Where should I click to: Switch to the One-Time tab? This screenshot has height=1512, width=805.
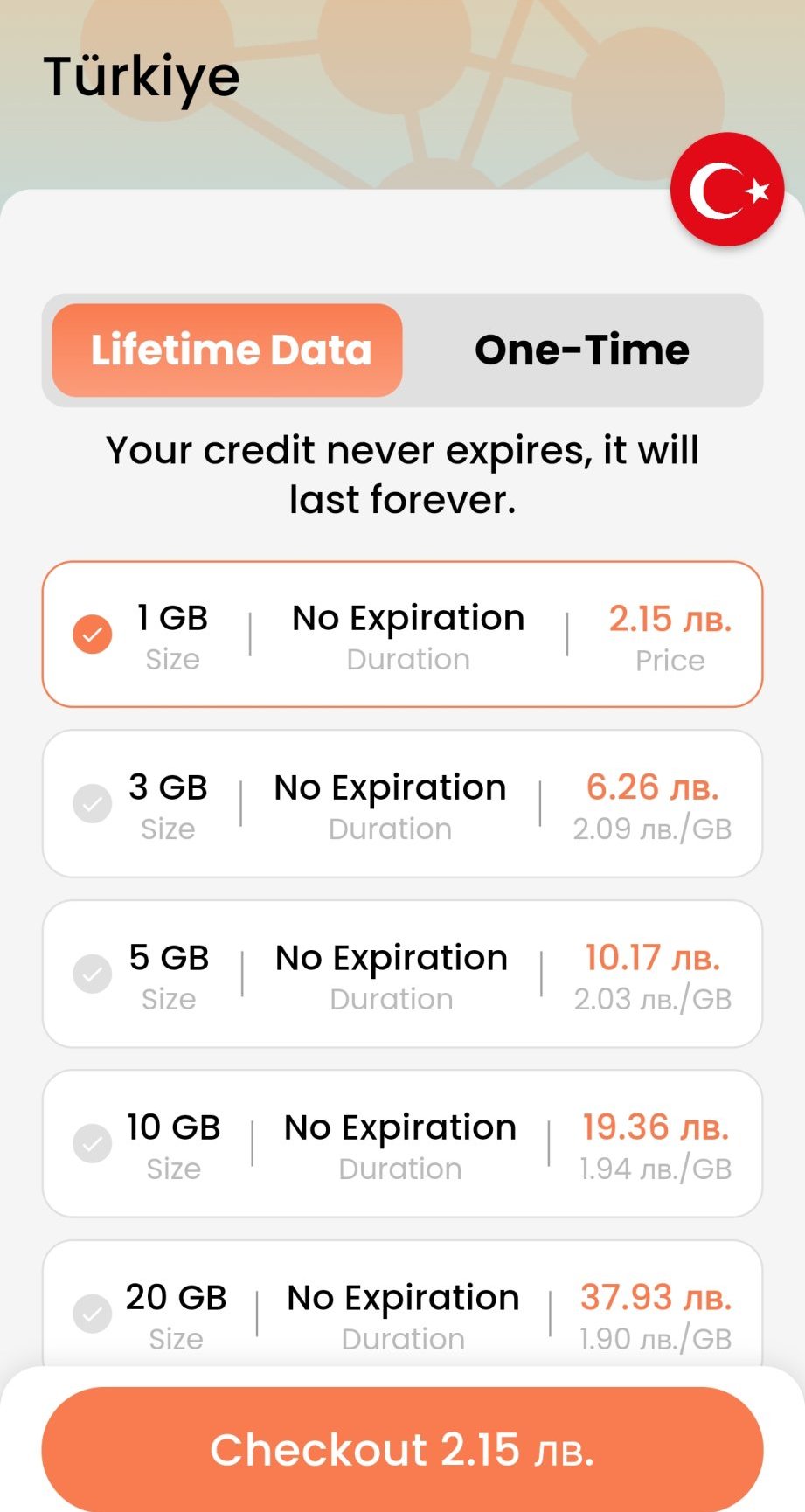pyautogui.click(x=581, y=350)
